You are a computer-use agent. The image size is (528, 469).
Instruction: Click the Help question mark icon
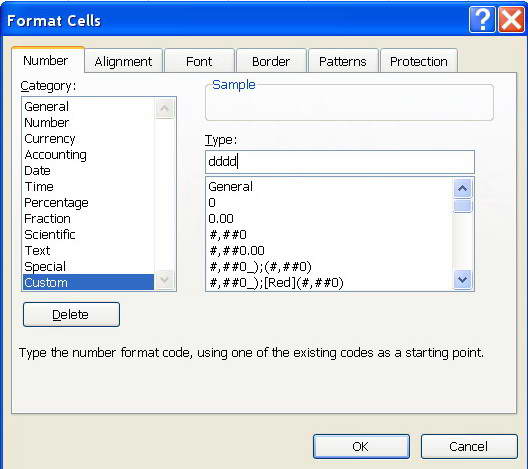pos(482,20)
